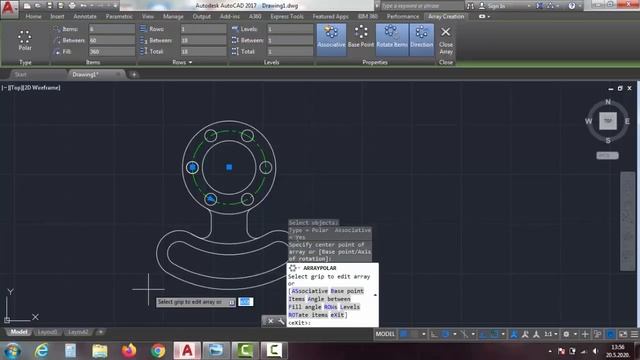This screenshot has height=360, width=640.
Task: Open Firefox from taskbar
Action: tap(129, 351)
